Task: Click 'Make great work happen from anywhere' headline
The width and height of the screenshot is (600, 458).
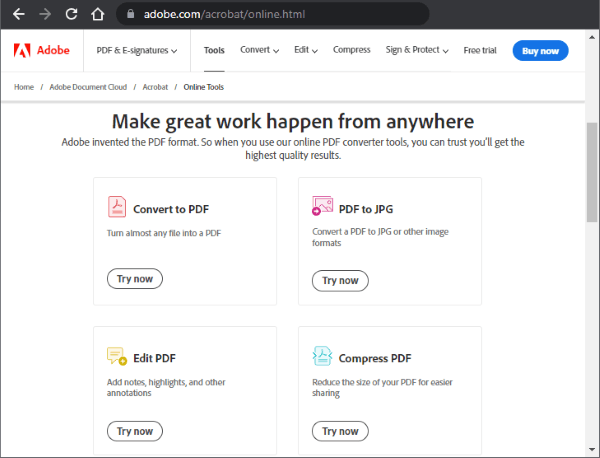Action: 293,122
